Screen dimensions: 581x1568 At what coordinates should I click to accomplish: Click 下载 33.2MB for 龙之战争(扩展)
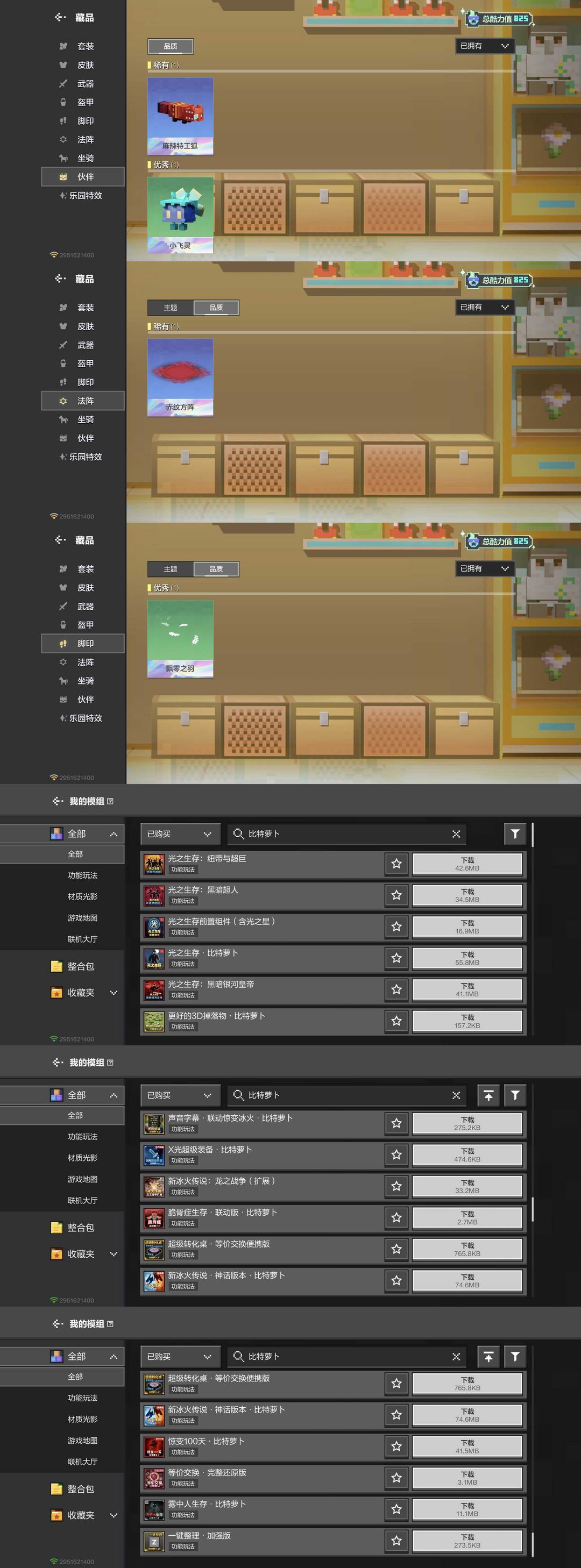click(467, 1186)
